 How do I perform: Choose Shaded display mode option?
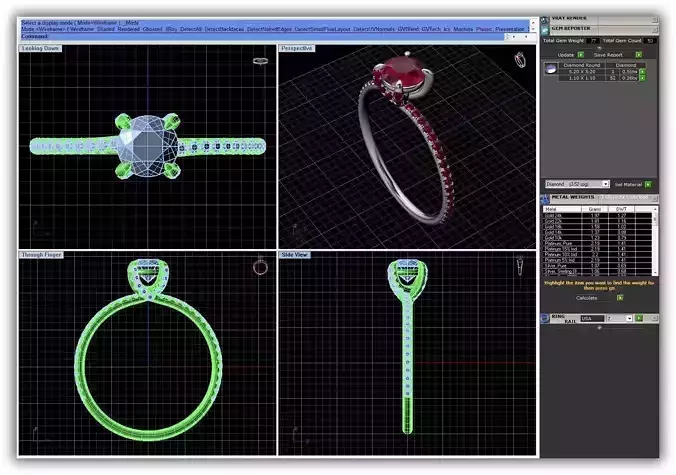click(106, 29)
